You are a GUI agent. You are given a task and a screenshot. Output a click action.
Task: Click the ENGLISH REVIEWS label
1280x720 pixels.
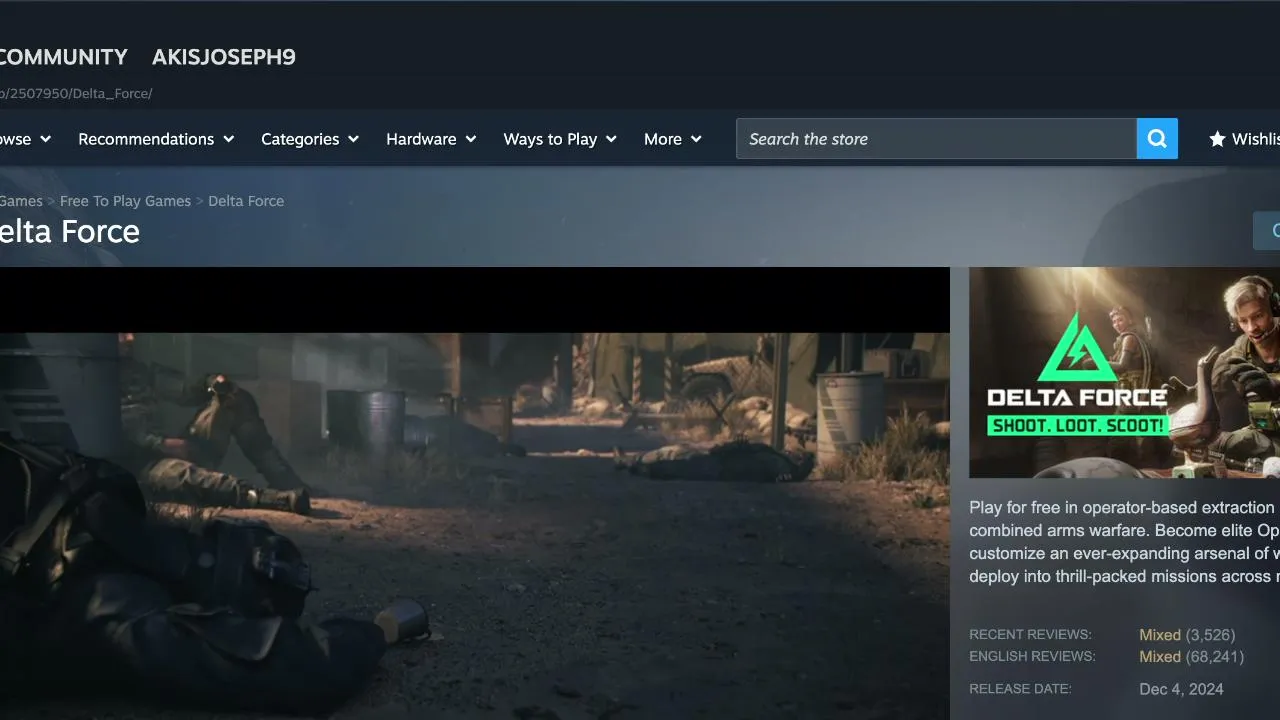point(1032,657)
